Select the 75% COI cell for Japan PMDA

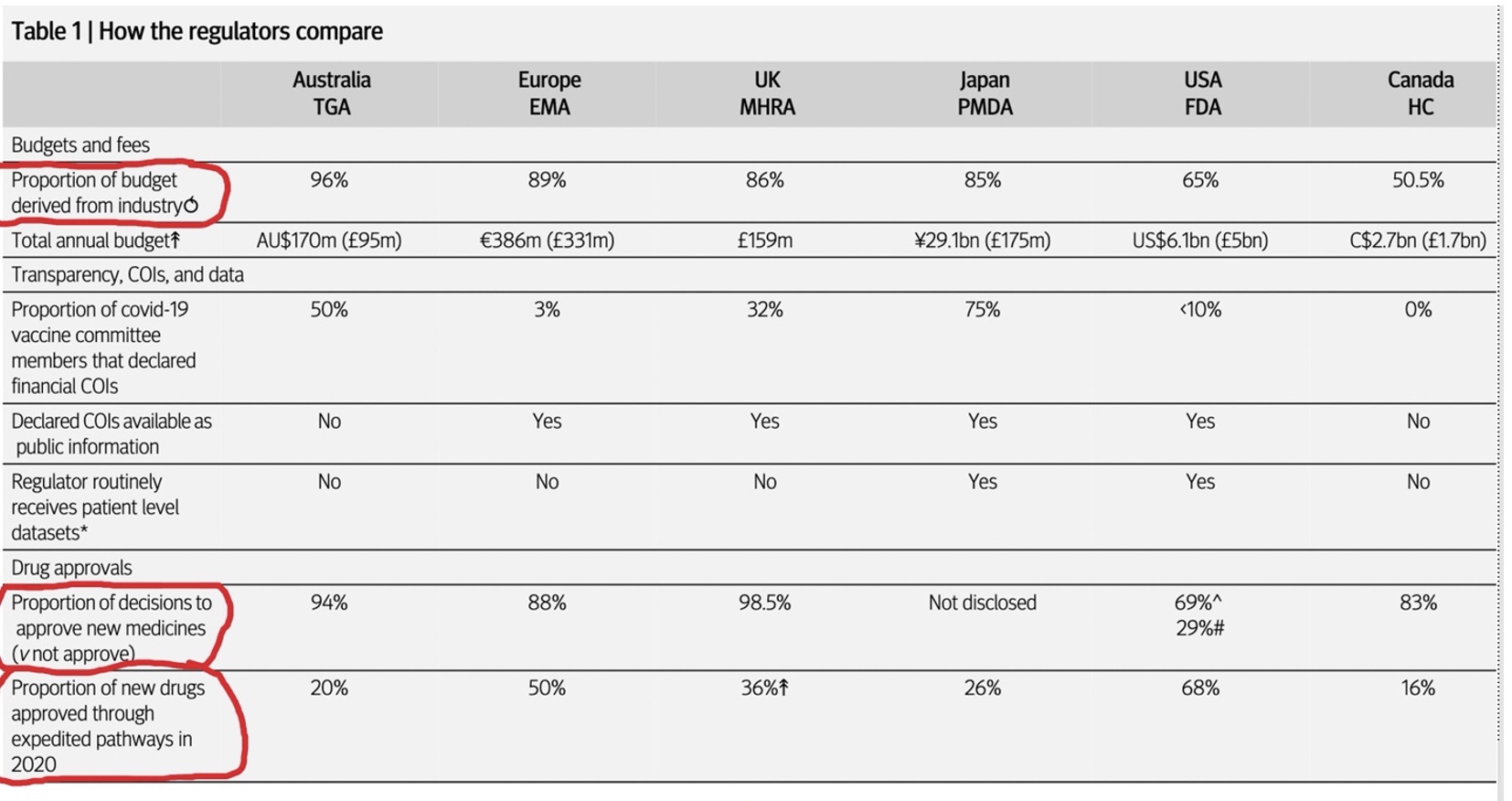click(x=982, y=310)
